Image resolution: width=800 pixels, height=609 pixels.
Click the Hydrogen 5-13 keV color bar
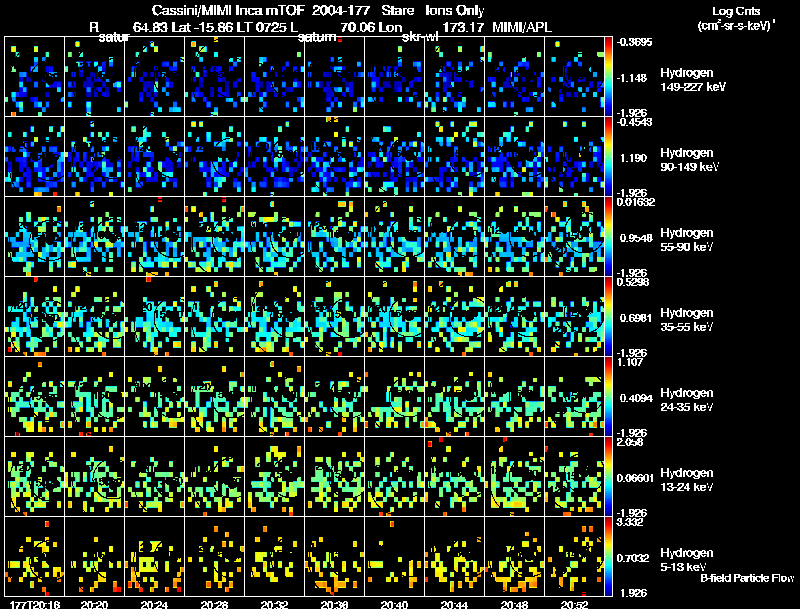608,557
